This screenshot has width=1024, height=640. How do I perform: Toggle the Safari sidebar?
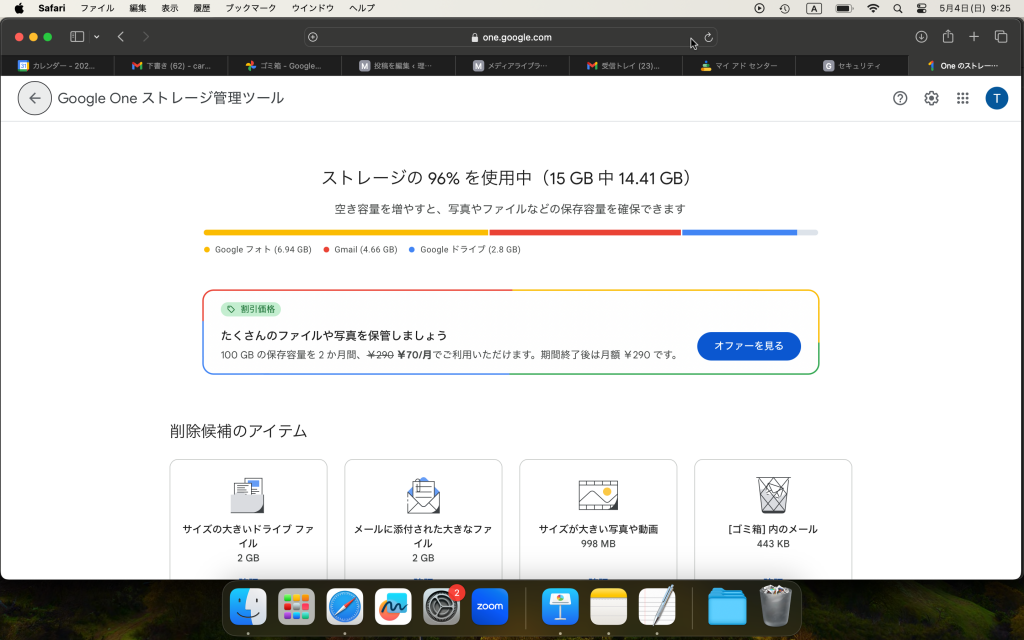click(77, 37)
